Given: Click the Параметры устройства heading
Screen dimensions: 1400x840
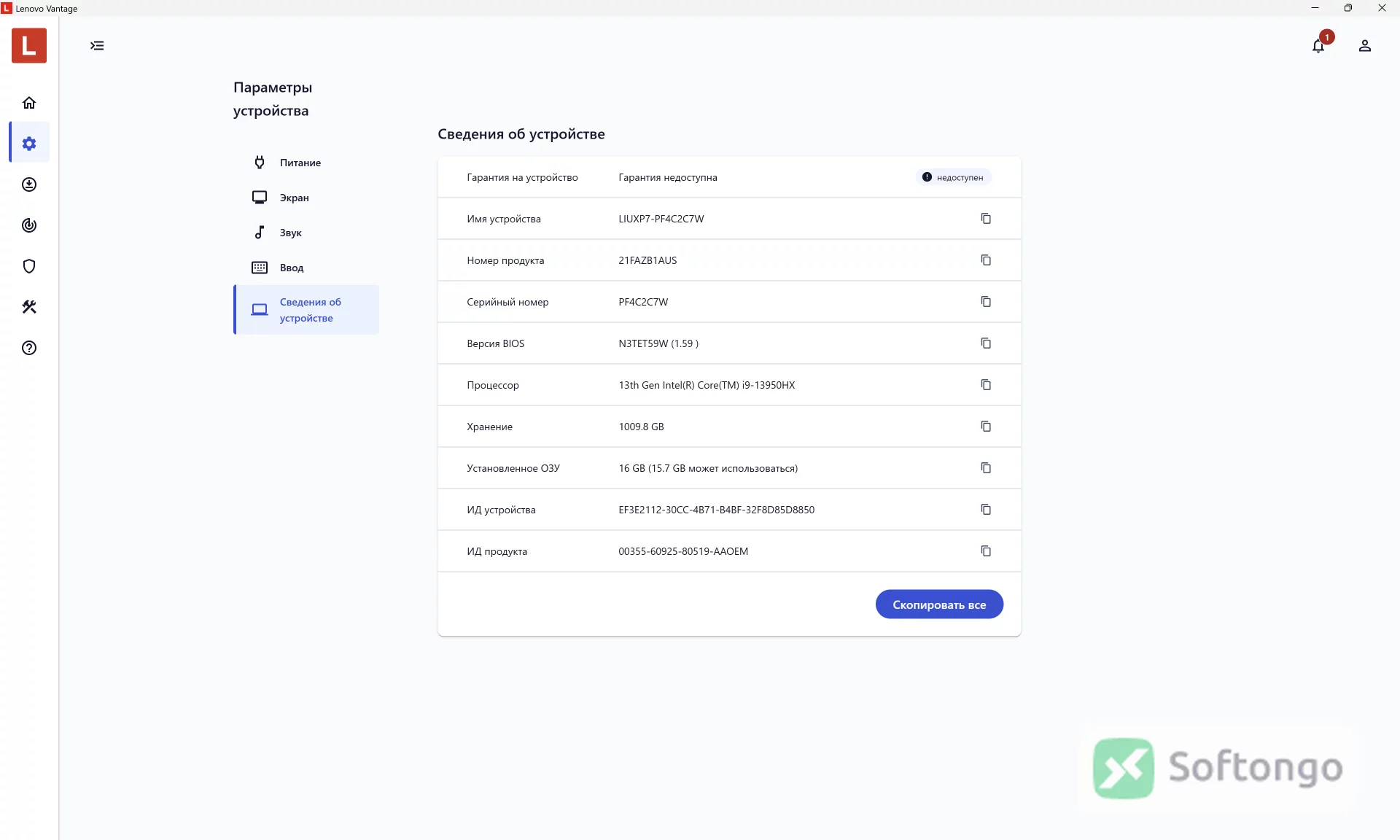Looking at the screenshot, I should 273,99.
